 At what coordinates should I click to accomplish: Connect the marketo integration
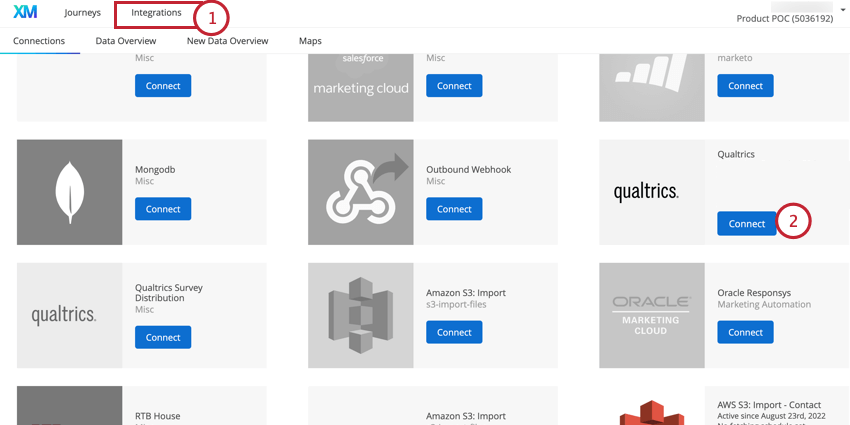(745, 86)
